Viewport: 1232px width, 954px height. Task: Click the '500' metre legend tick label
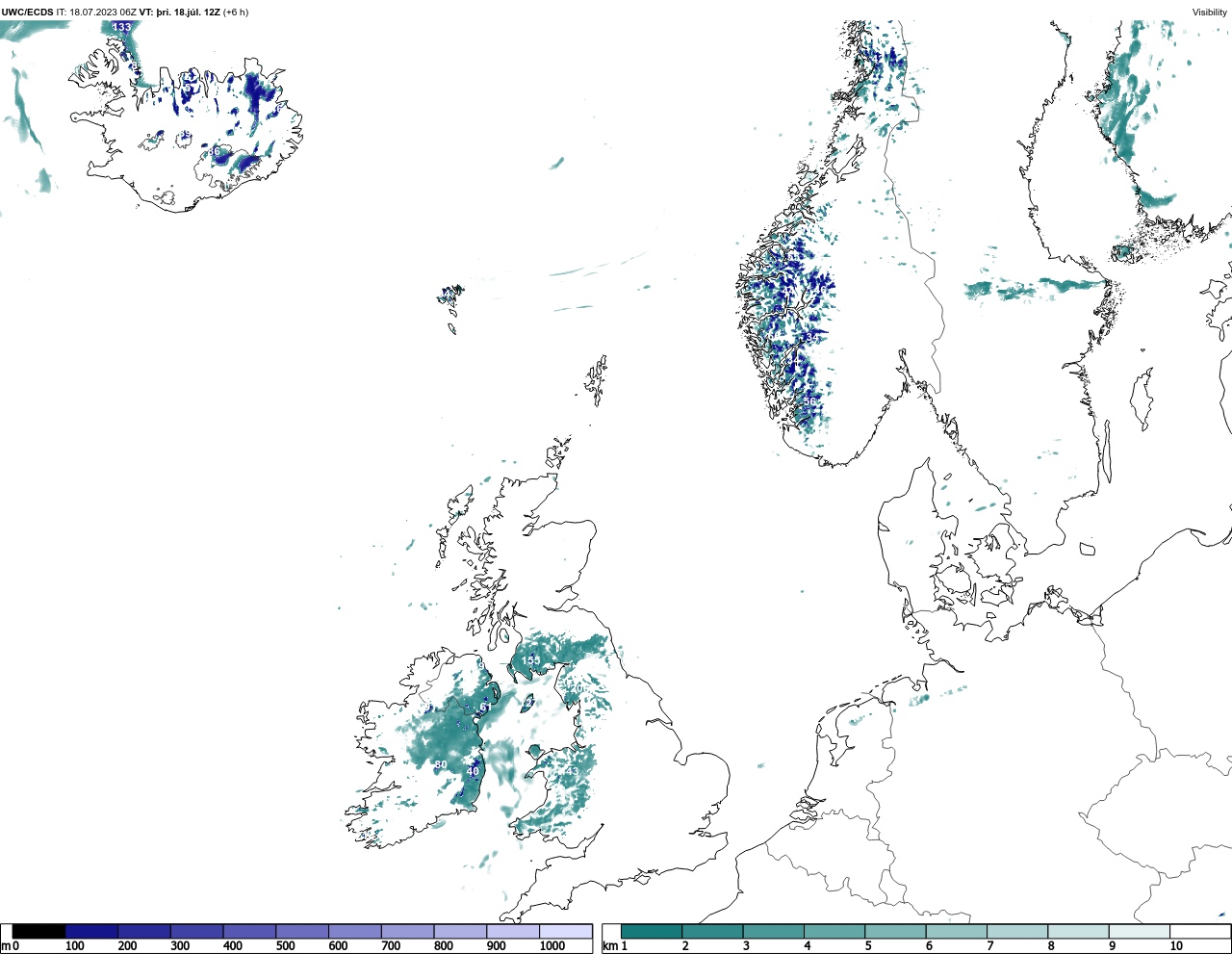pyautogui.click(x=285, y=946)
